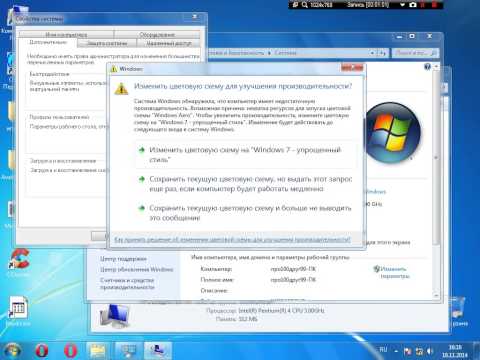Viewport: 480px width, 360px height.
Task: Click the computer icon below System window
Action: tap(114, 316)
